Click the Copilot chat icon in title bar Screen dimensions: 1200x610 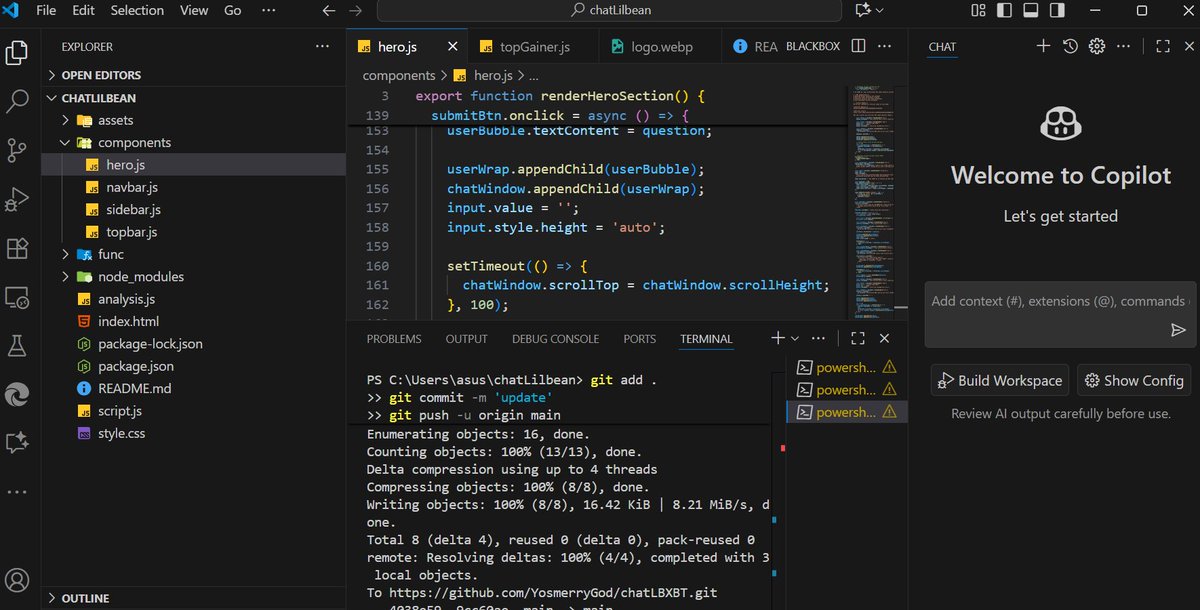(x=863, y=10)
